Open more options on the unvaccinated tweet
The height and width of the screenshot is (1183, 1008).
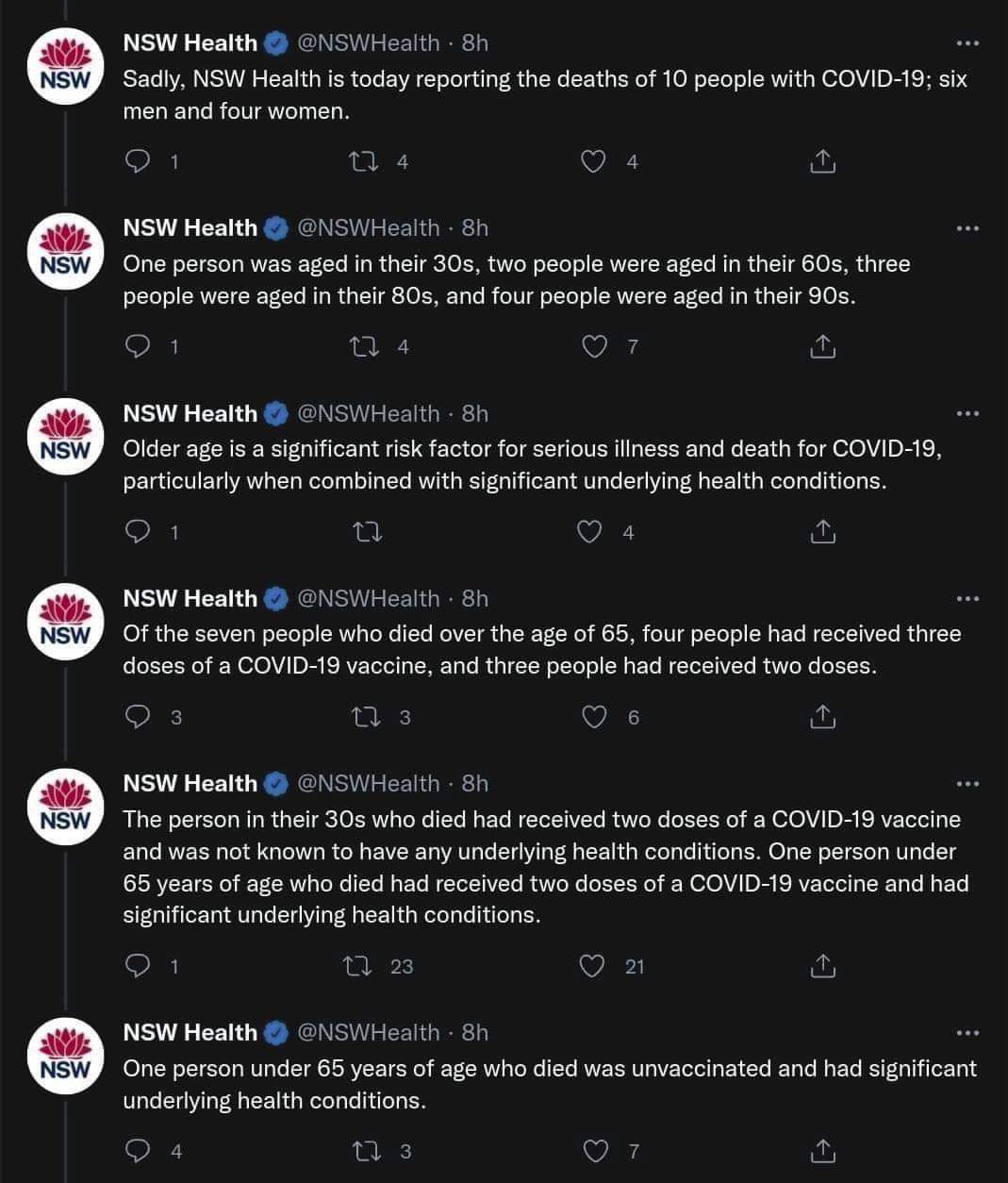pos(967,1033)
